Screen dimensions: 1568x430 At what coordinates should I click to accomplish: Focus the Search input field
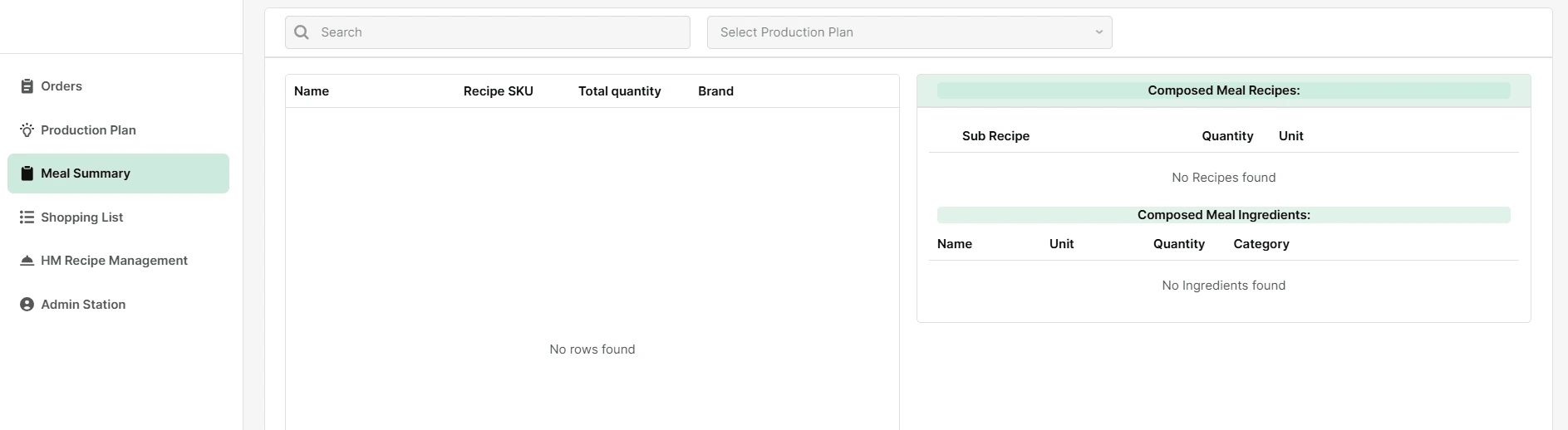click(x=487, y=32)
